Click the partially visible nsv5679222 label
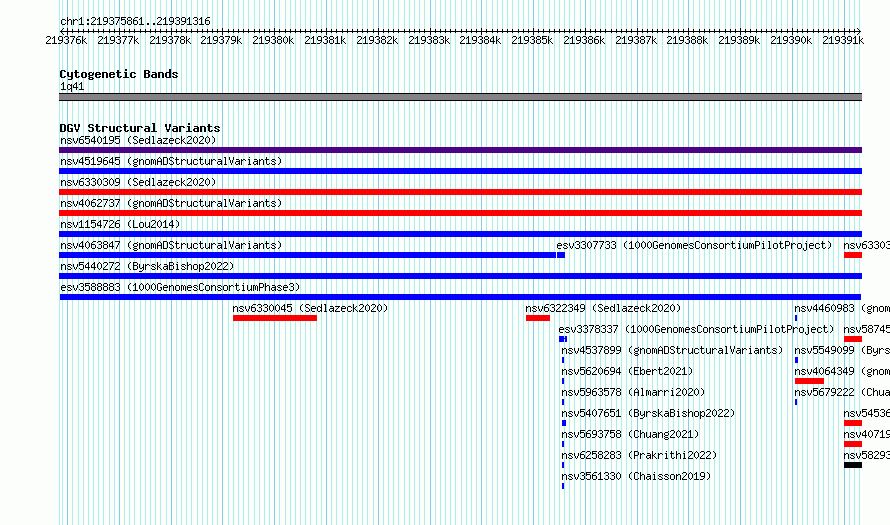890x525 pixels. tap(842, 392)
